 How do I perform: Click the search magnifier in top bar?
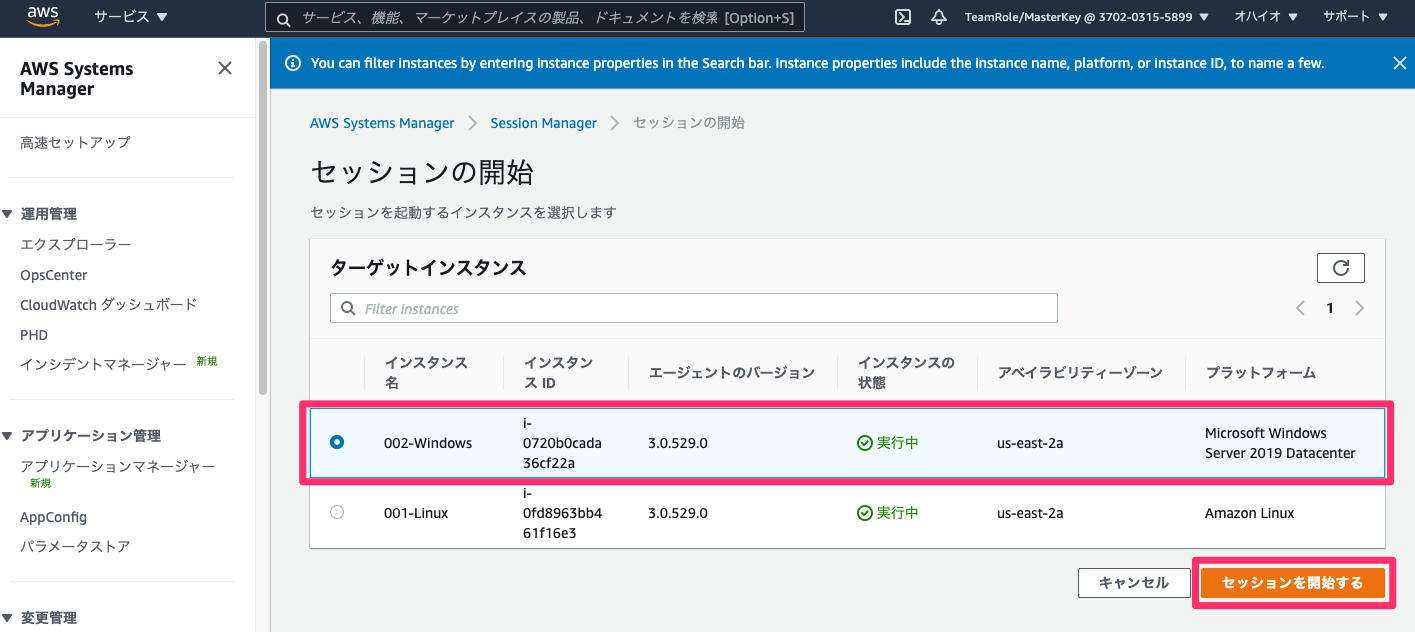click(x=284, y=19)
